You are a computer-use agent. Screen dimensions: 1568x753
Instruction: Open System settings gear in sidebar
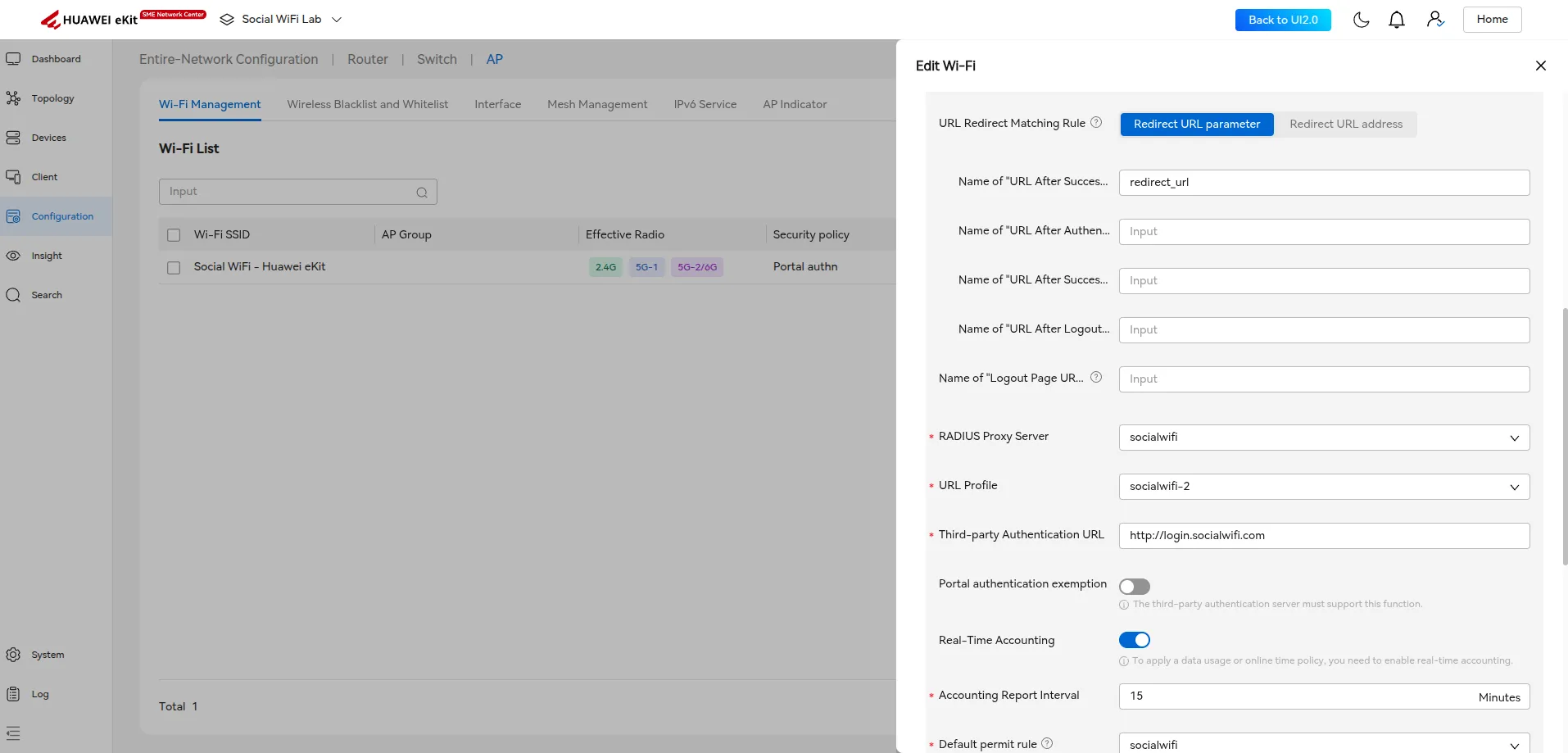pos(14,655)
